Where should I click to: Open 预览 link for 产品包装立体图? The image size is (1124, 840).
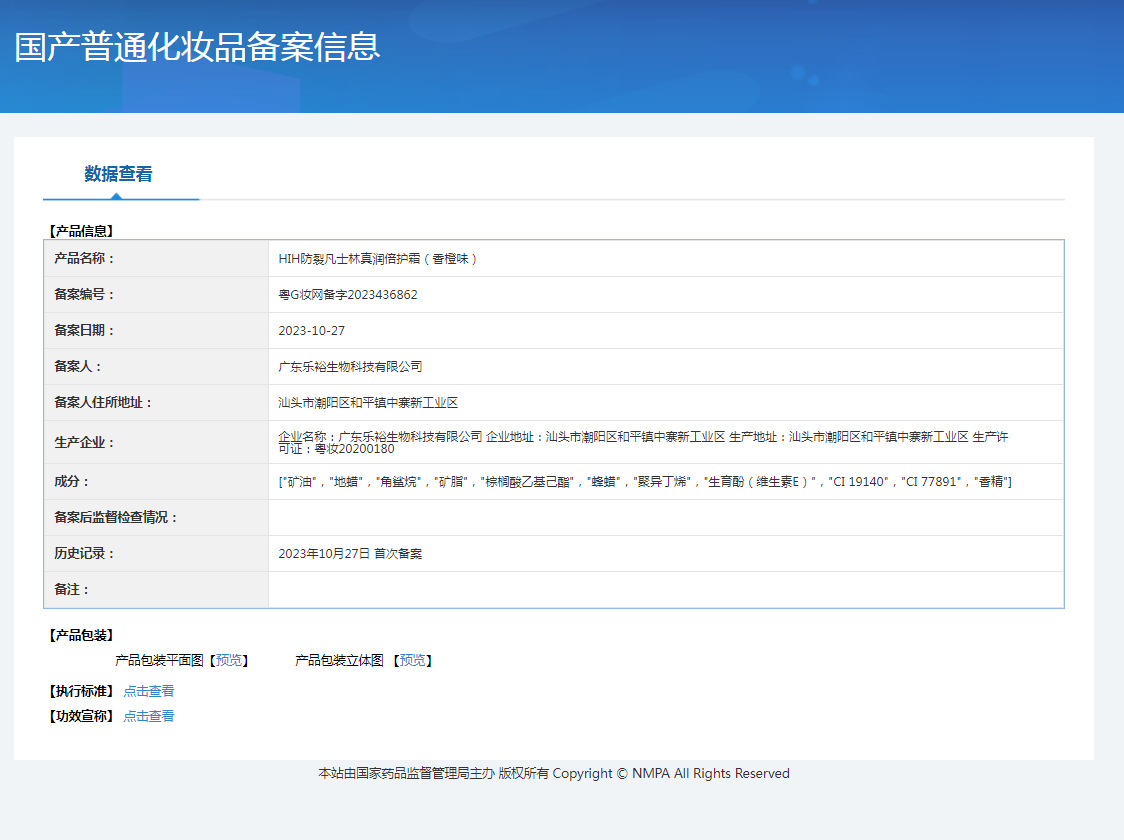coord(412,661)
